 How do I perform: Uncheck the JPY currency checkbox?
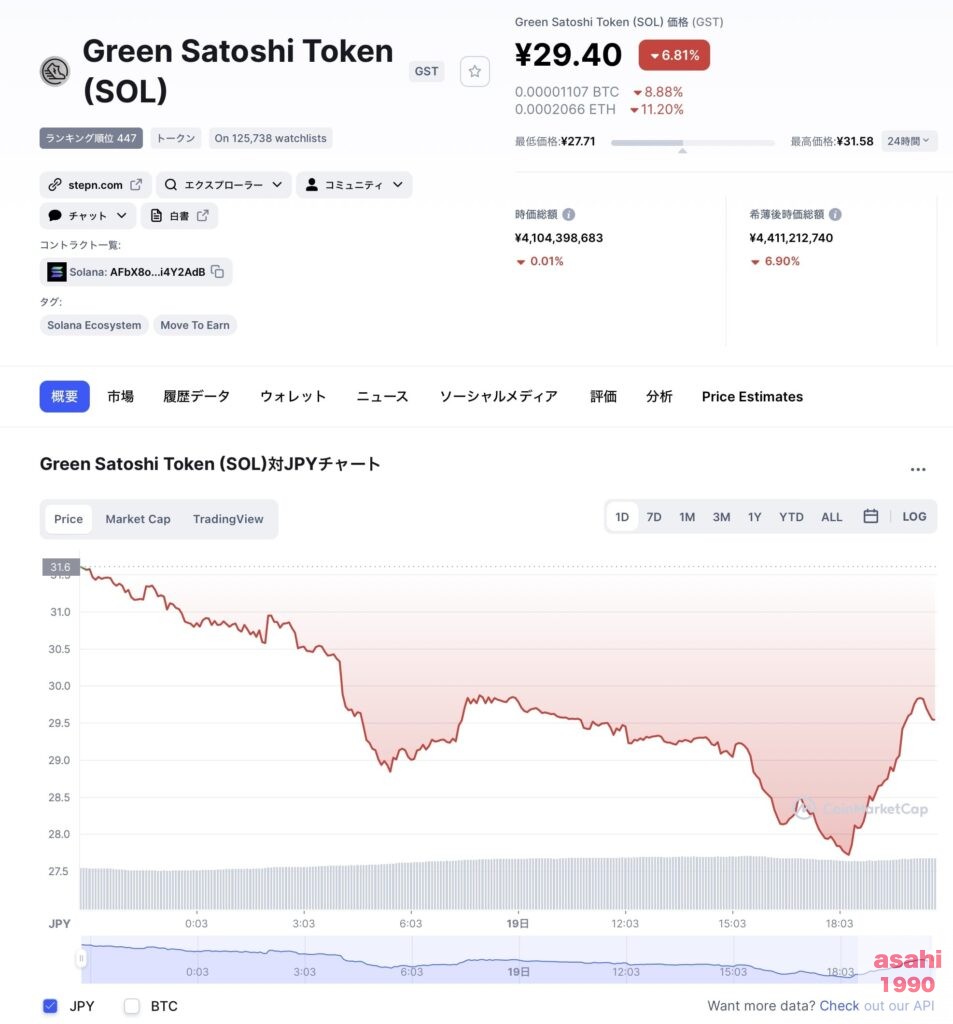point(50,1006)
